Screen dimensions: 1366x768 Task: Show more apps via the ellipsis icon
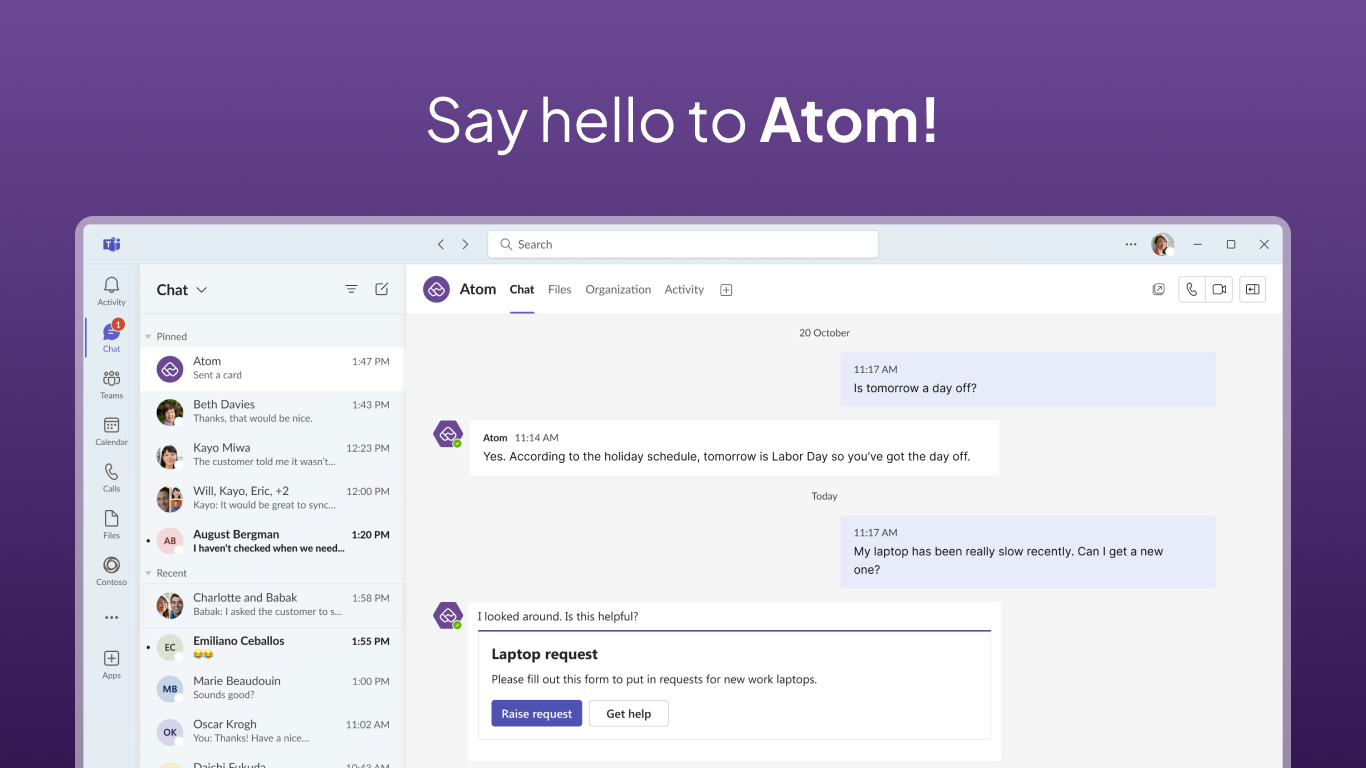coord(111,617)
